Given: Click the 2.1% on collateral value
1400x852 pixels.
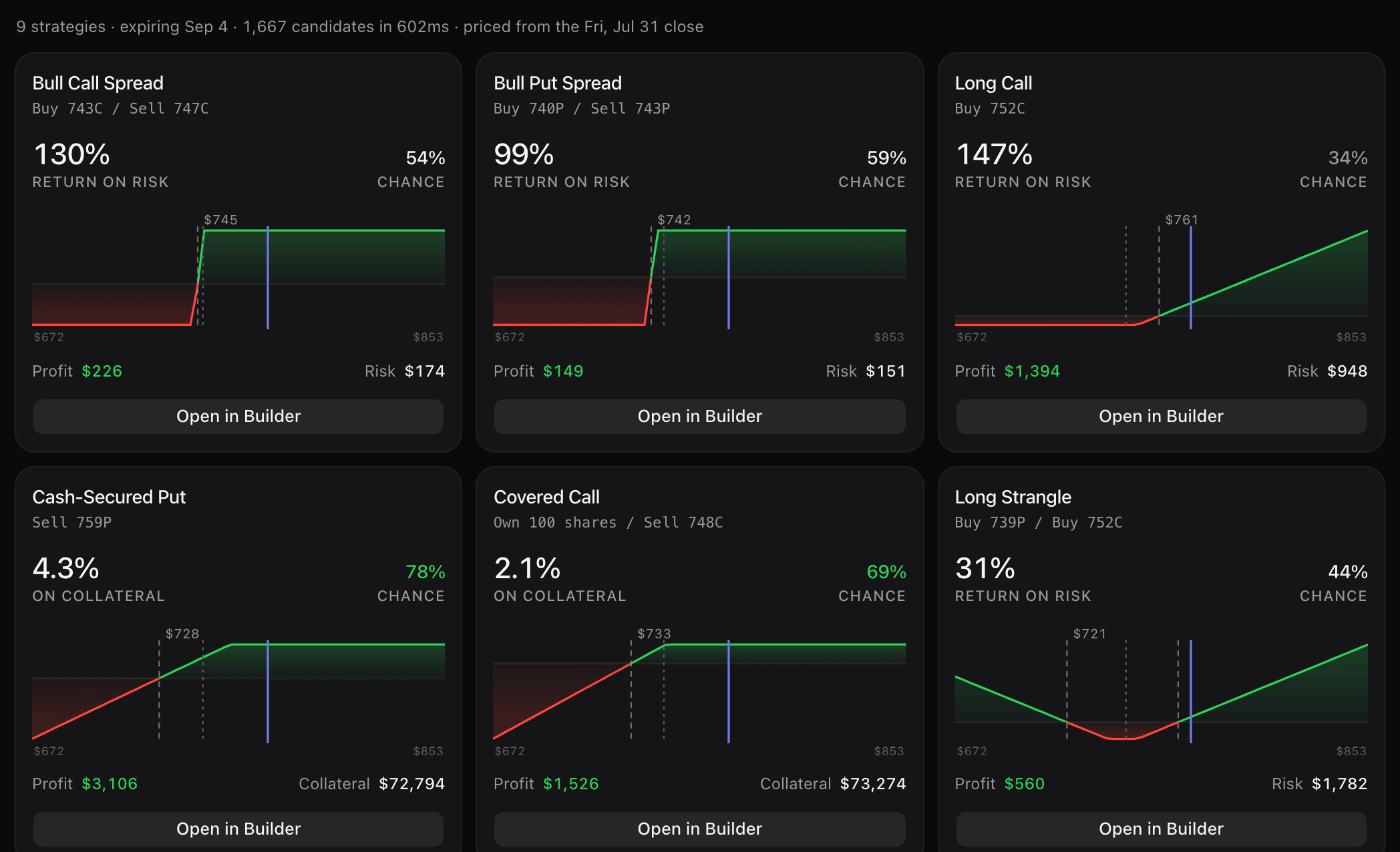Looking at the screenshot, I should [527, 568].
